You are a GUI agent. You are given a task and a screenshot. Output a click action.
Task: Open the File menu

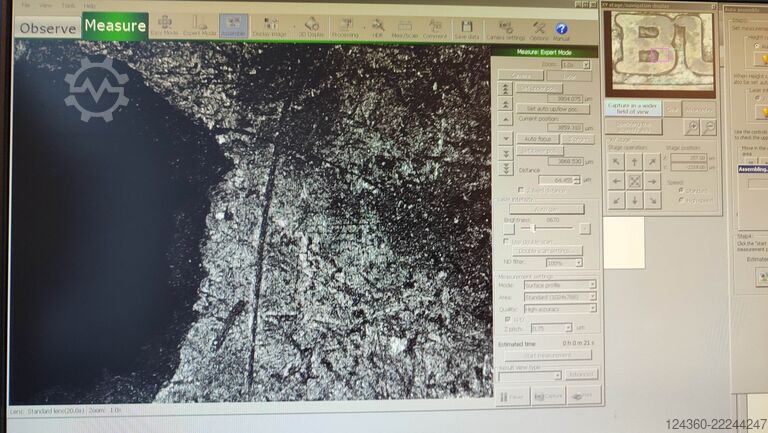[25, 5]
